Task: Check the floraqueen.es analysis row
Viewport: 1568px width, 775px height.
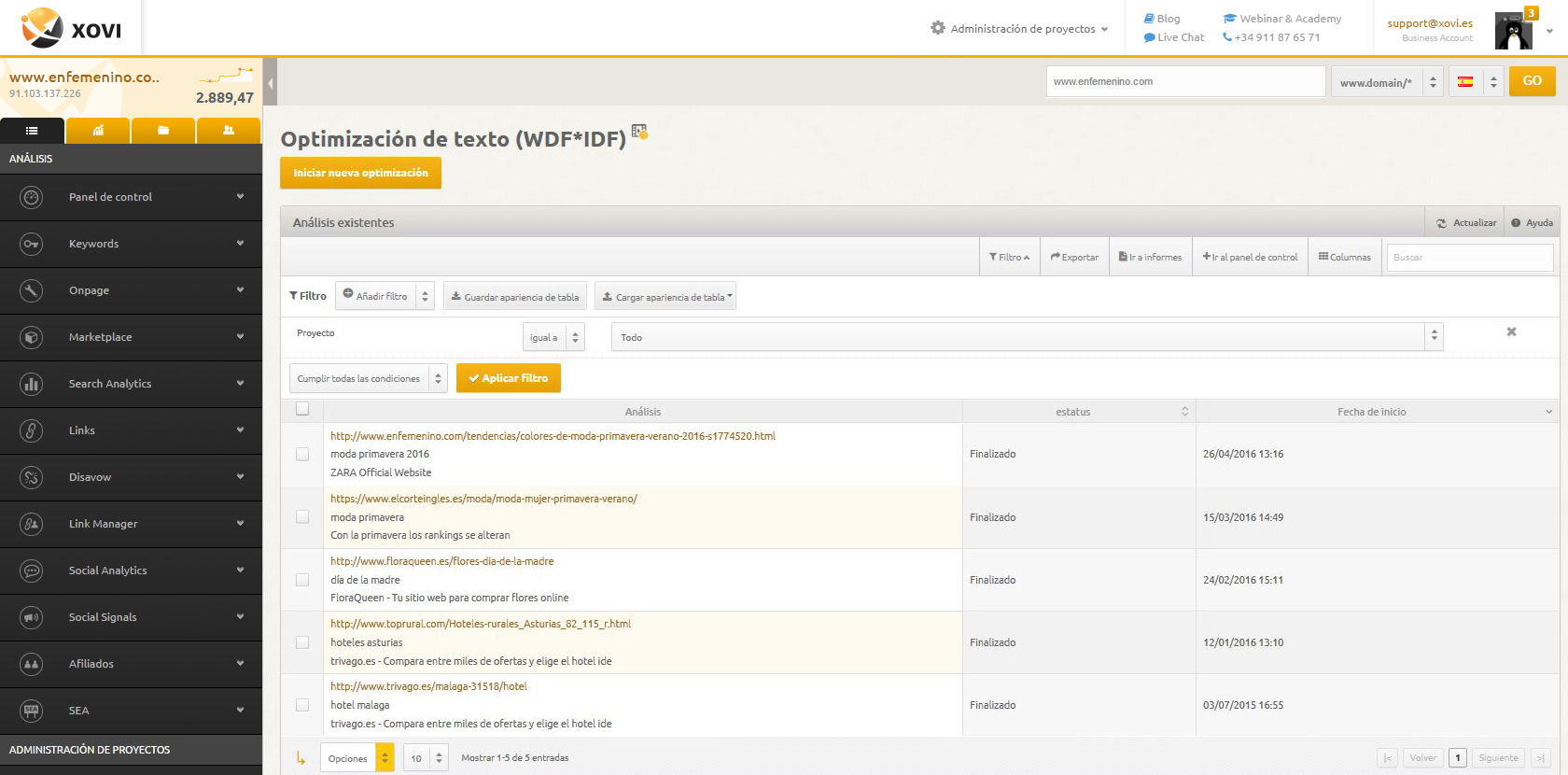Action: pyautogui.click(x=302, y=580)
